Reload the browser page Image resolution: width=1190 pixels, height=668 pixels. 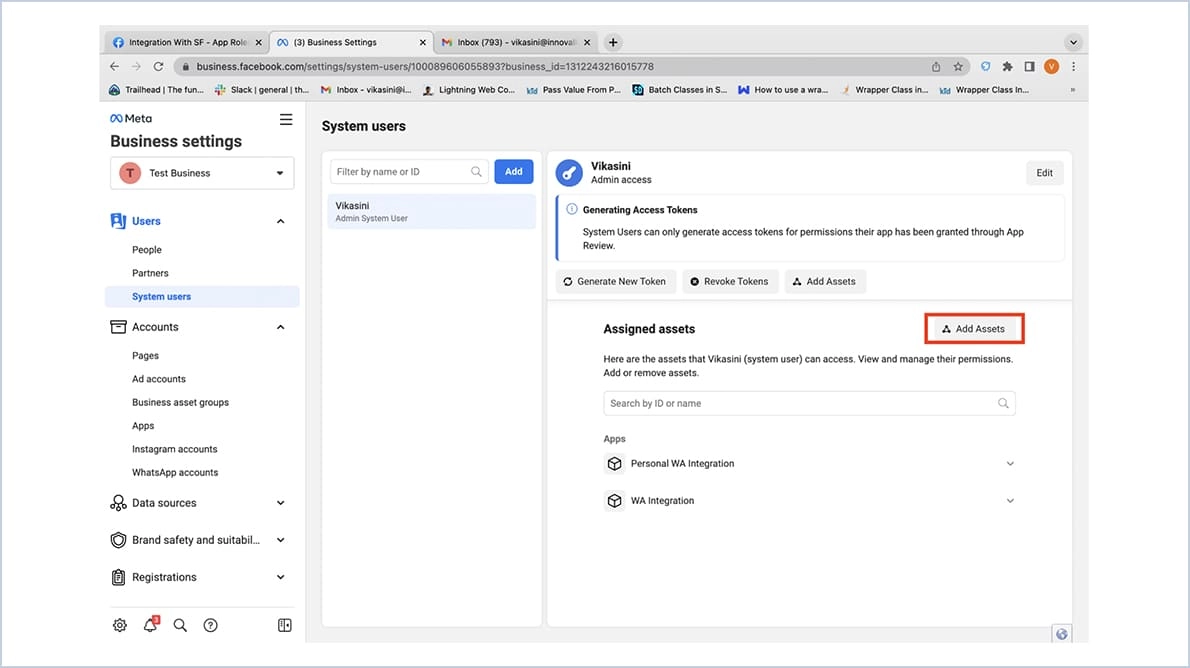click(159, 66)
